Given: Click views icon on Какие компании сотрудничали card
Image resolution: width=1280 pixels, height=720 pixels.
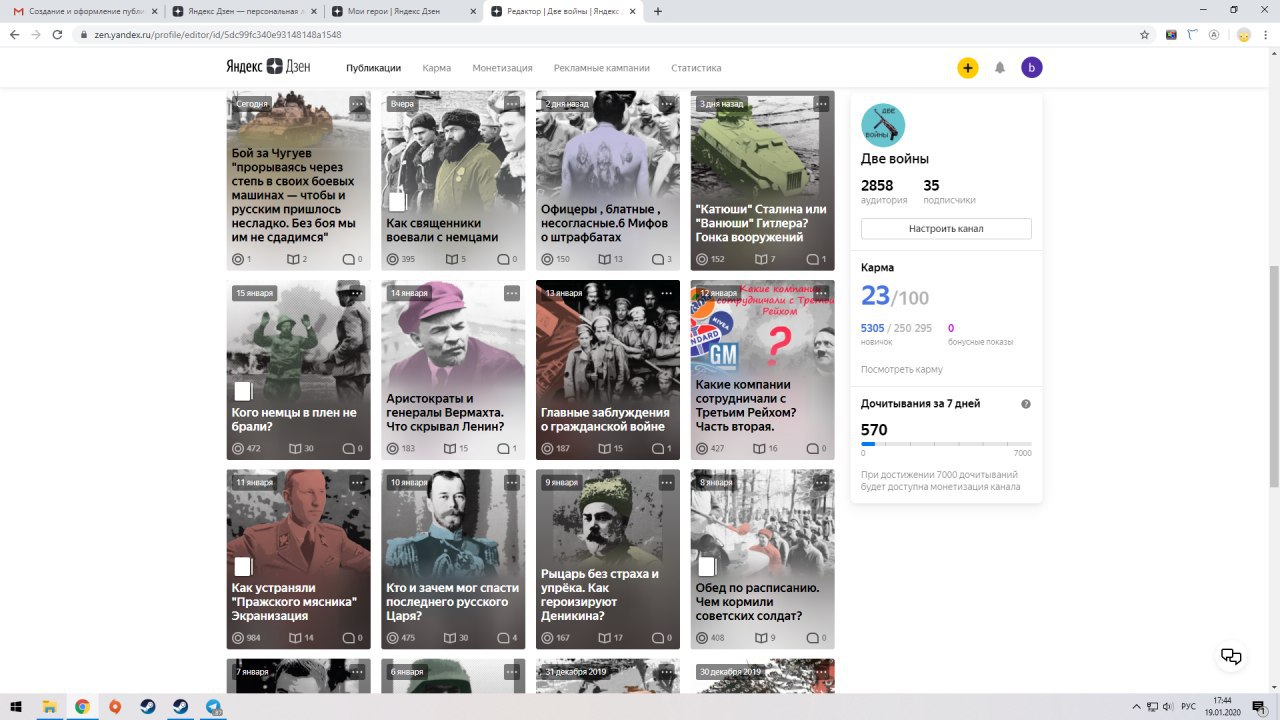Looking at the screenshot, I should point(702,449).
